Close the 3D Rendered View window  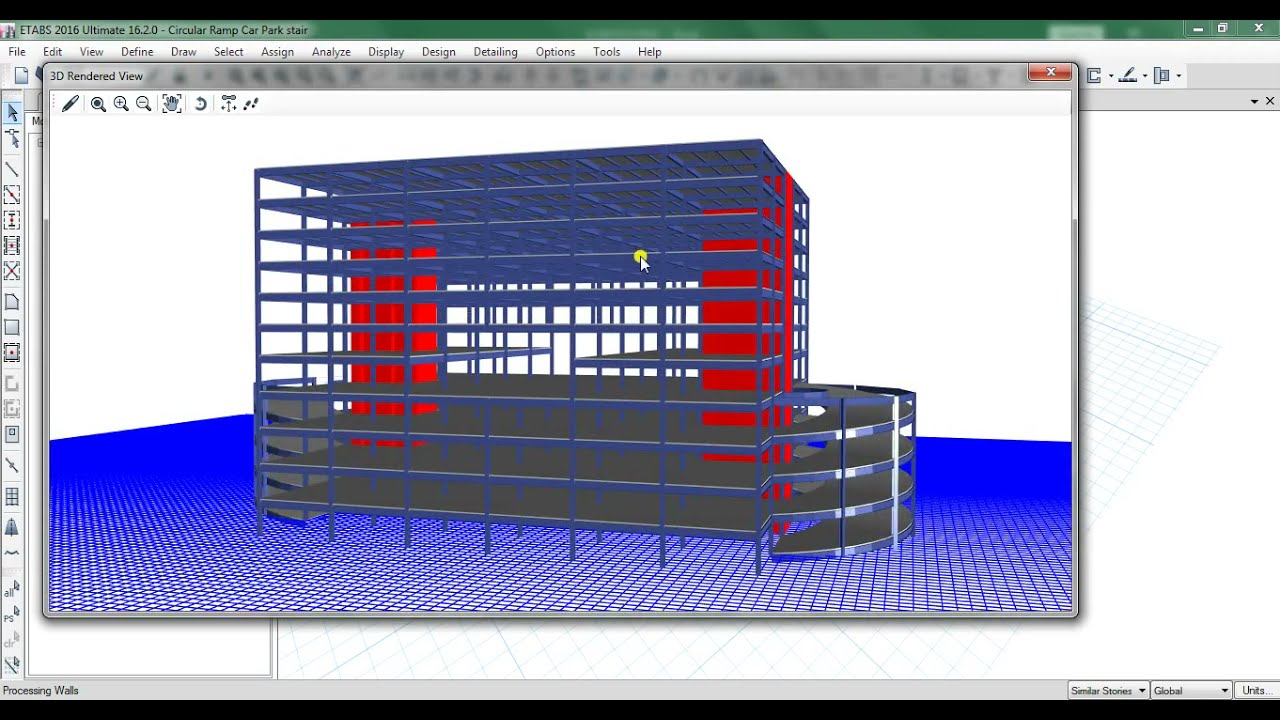(x=1050, y=73)
